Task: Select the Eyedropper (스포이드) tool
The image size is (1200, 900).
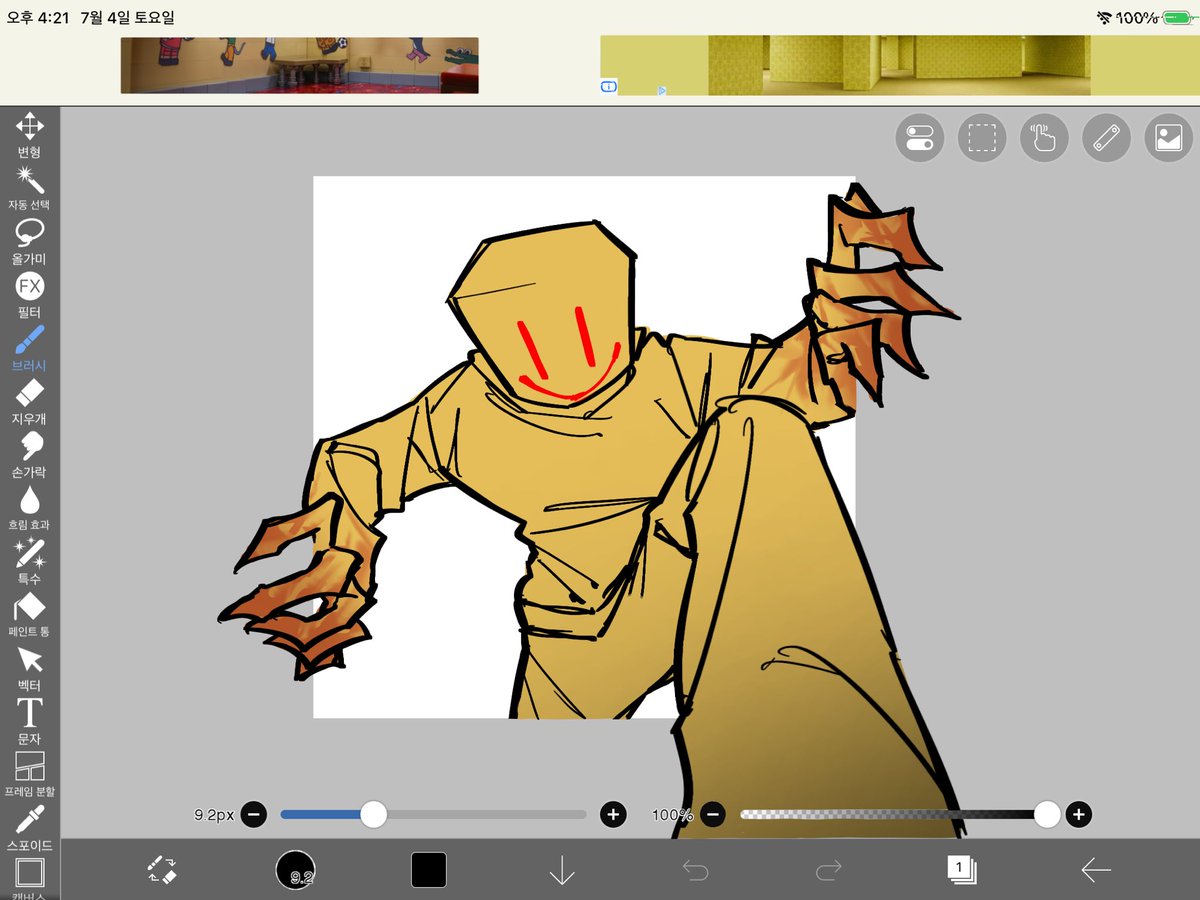Action: 30,829
